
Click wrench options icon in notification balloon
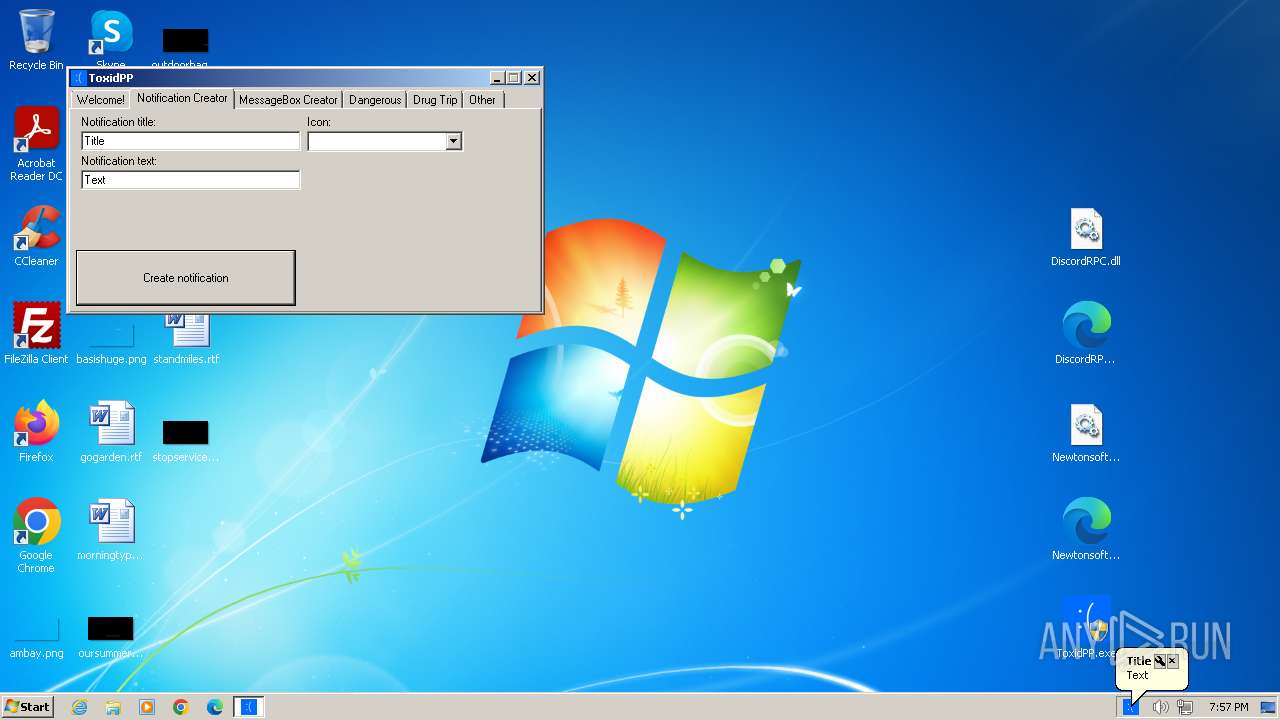(x=1160, y=661)
